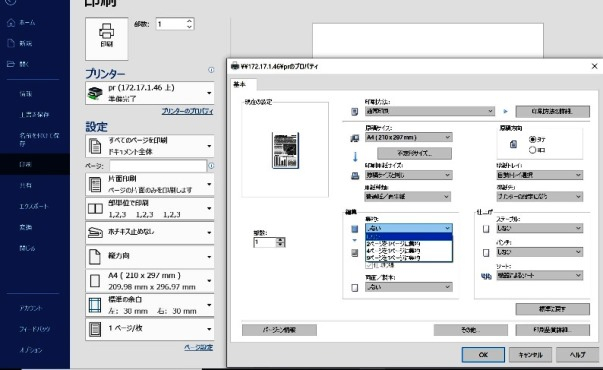Click the ページ range input field
The image size is (603, 370).
pos(158,166)
